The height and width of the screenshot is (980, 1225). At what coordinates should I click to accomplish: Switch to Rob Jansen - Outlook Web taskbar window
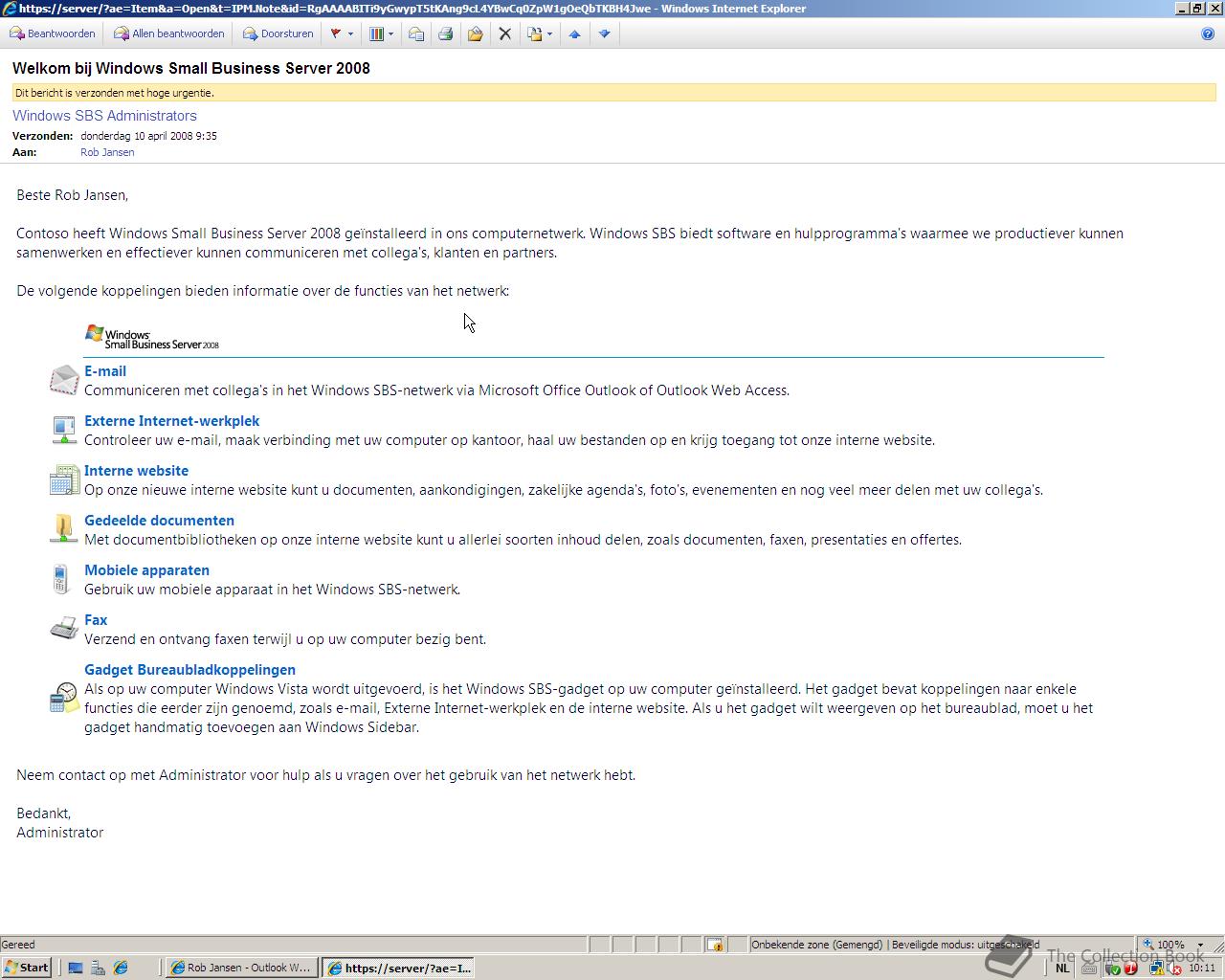tap(241, 968)
